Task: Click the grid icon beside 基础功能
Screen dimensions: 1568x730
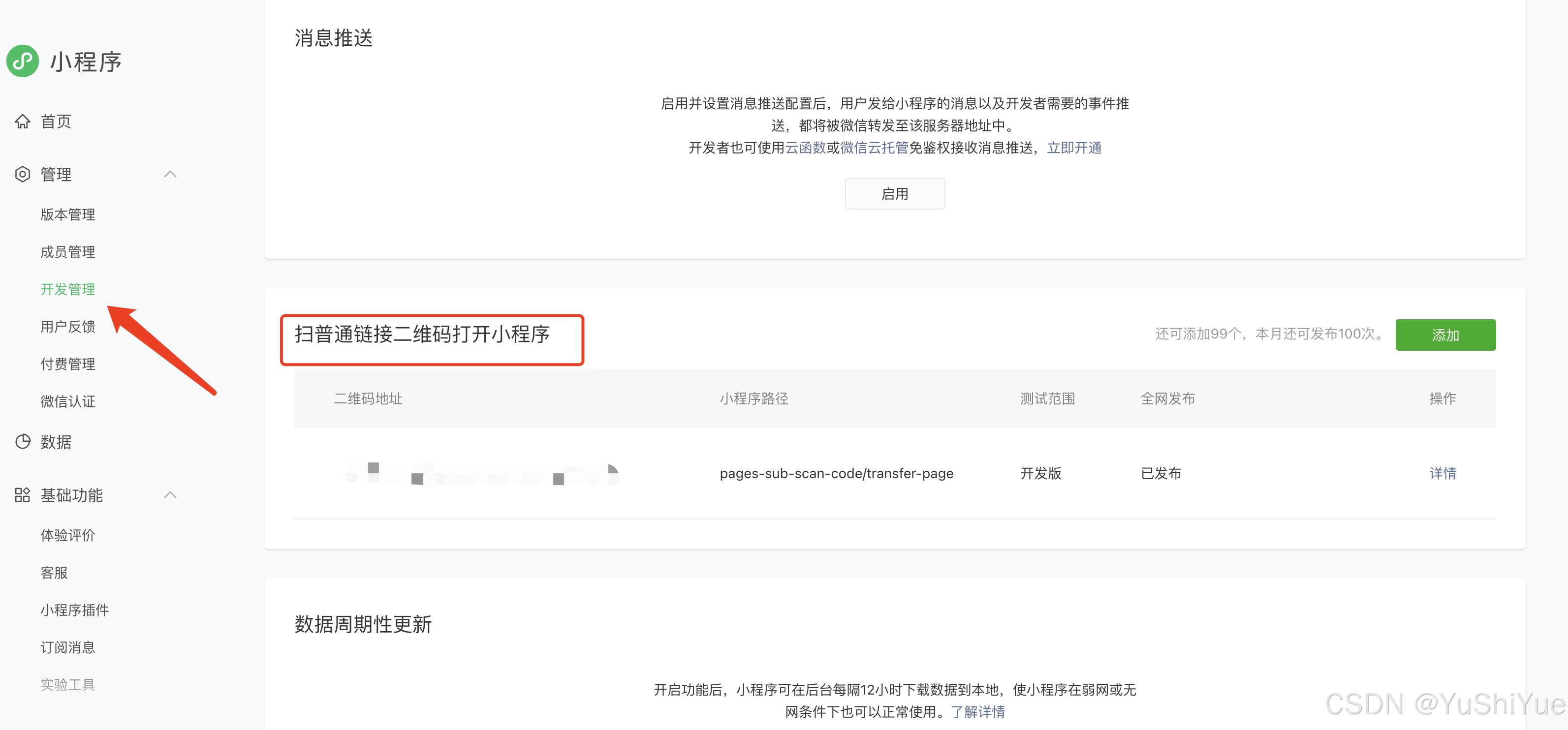Action: (x=23, y=495)
